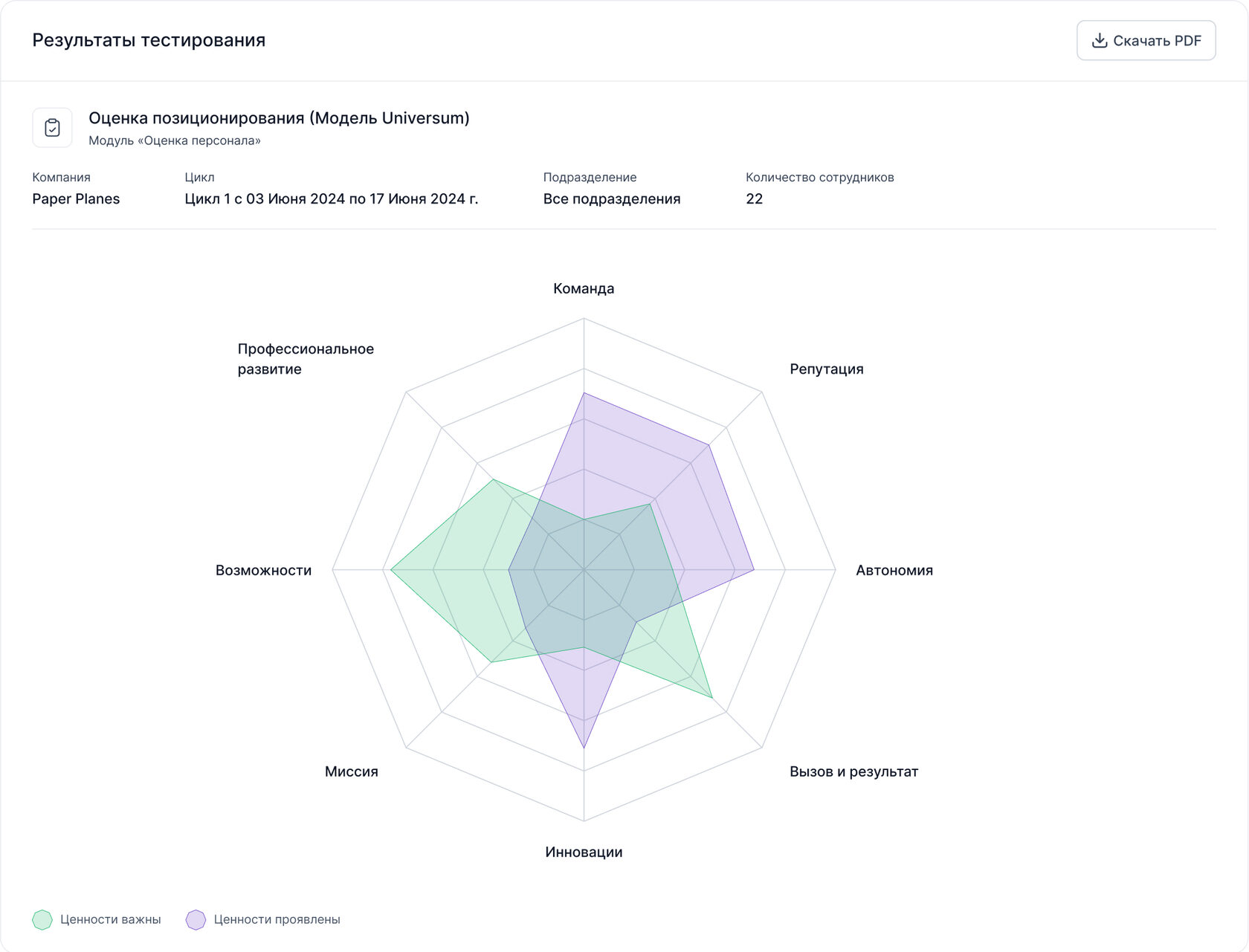Click the green Ценности важны legend swatch
Image resolution: width=1249 pixels, height=952 pixels.
click(x=42, y=919)
